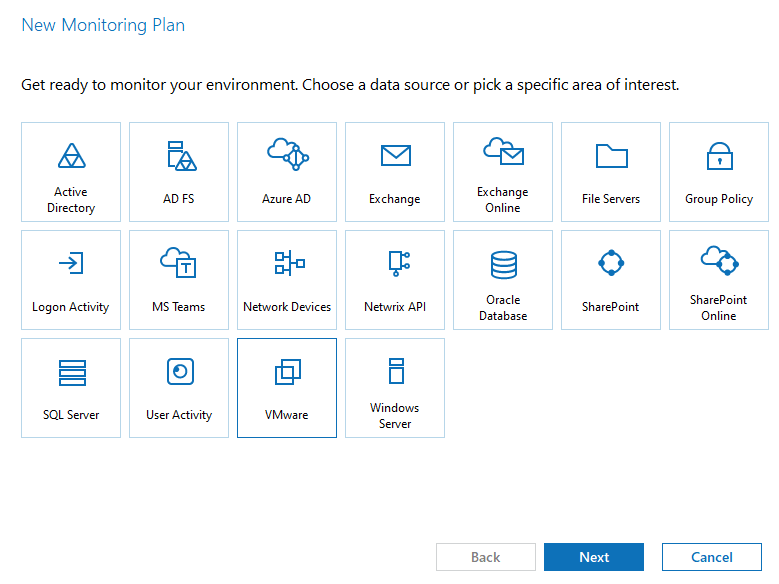Select the Oracle Database tile
This screenshot has width=779, height=584.
(x=503, y=280)
